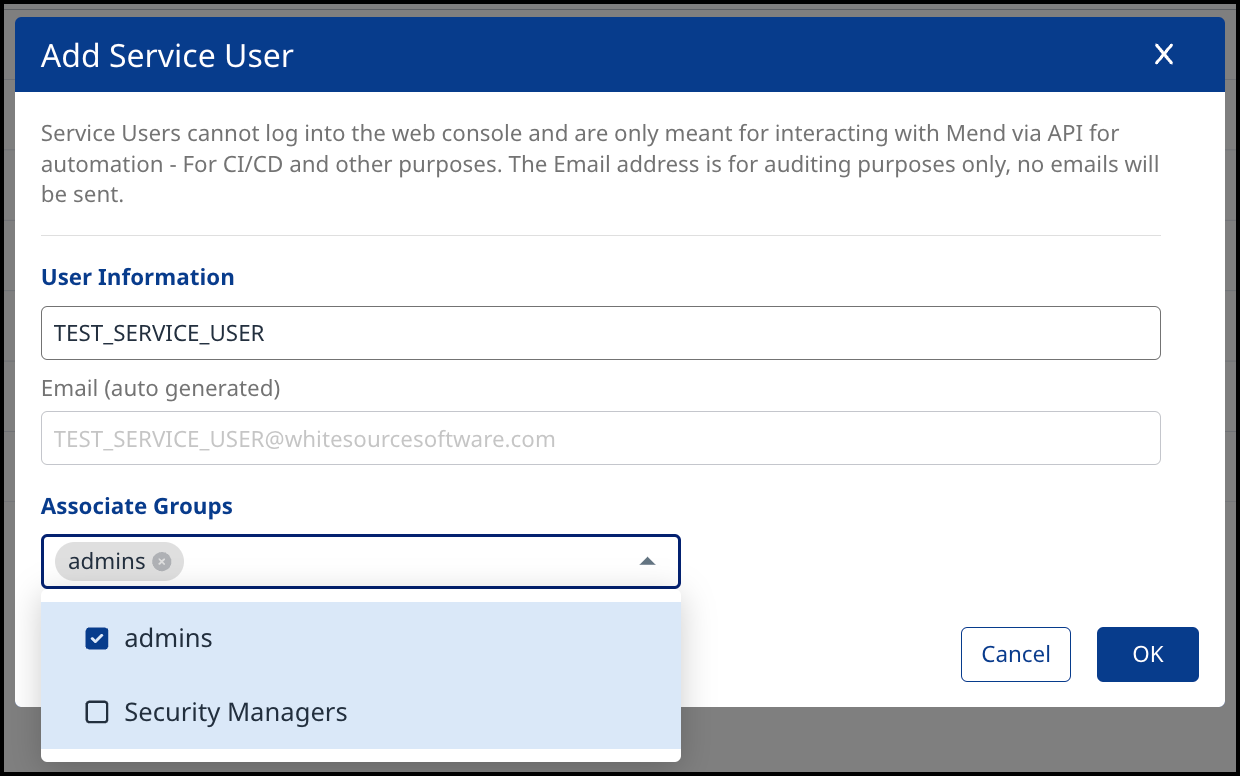Image resolution: width=1240 pixels, height=776 pixels.
Task: Focus the TEST_SERVICE_USER name field
Action: (x=600, y=333)
